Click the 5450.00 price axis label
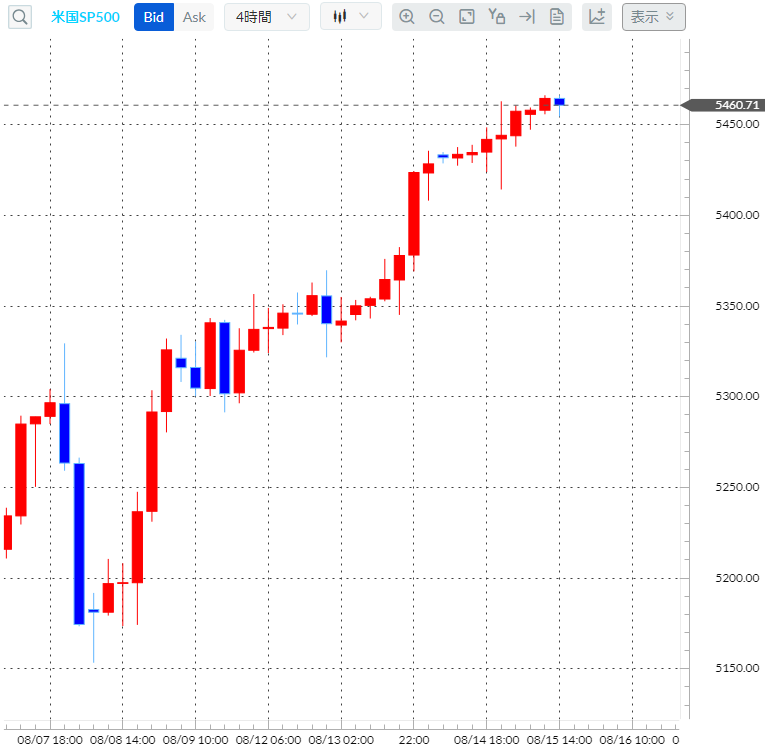 pos(737,124)
